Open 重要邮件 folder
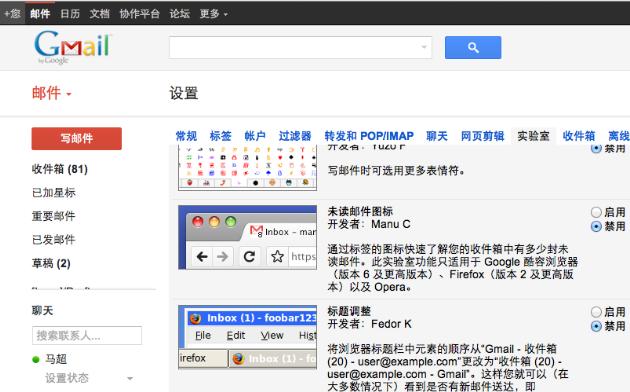Image resolution: width=630 pixels, height=392 pixels. coord(53,216)
